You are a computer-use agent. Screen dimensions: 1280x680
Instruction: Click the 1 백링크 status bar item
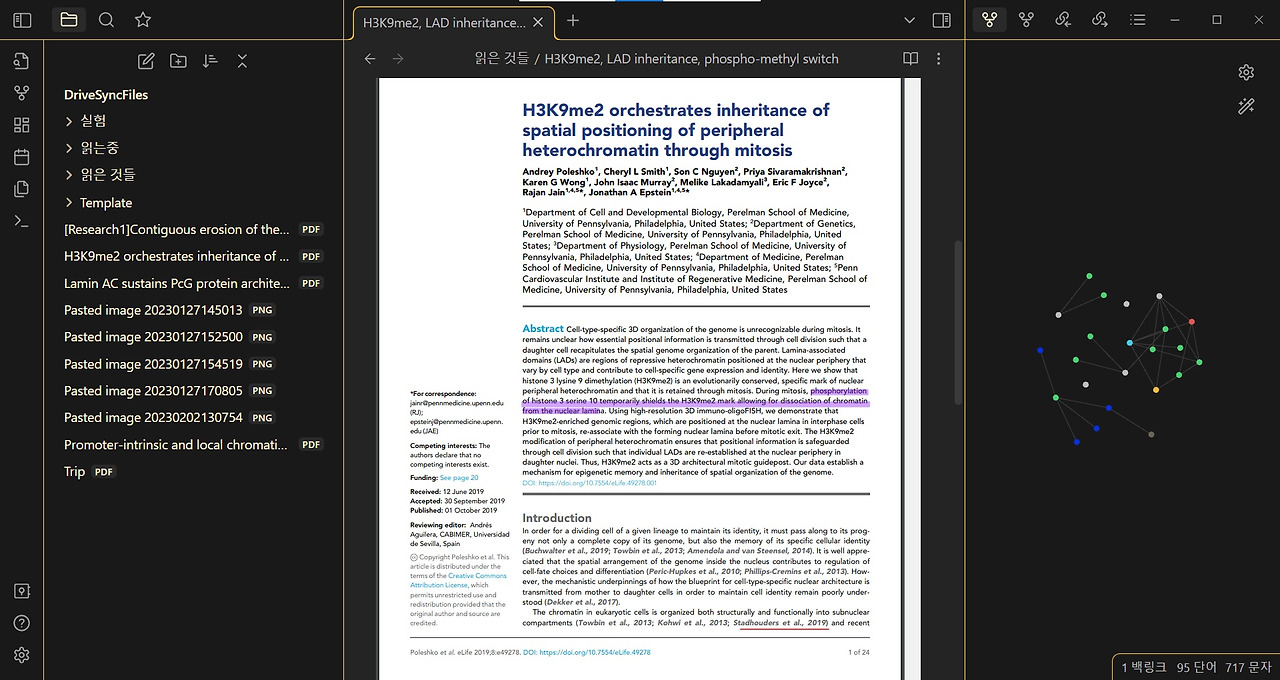[1143, 667]
